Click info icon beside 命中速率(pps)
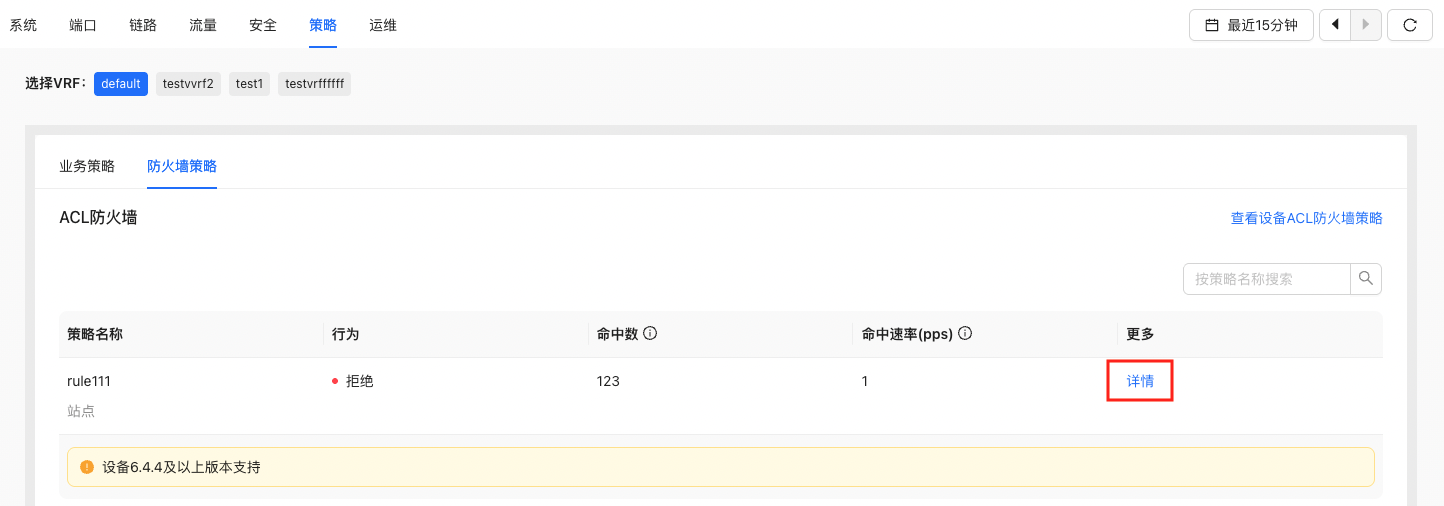This screenshot has width=1444, height=506. 966,334
